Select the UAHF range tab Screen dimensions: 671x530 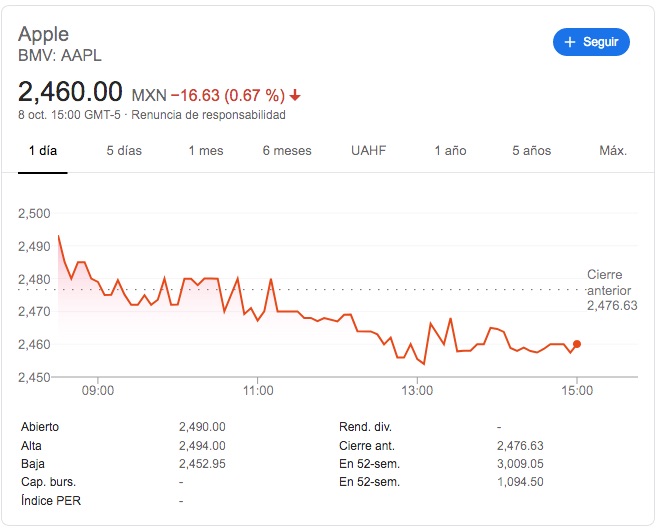(368, 151)
